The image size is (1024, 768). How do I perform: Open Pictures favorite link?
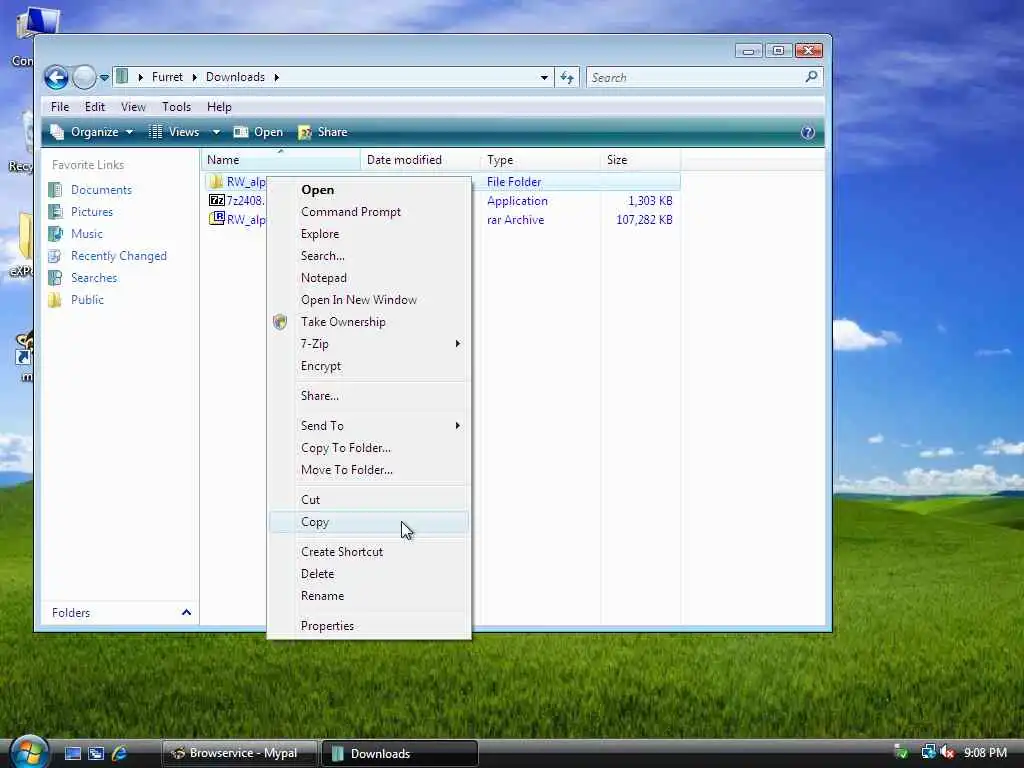pos(91,212)
